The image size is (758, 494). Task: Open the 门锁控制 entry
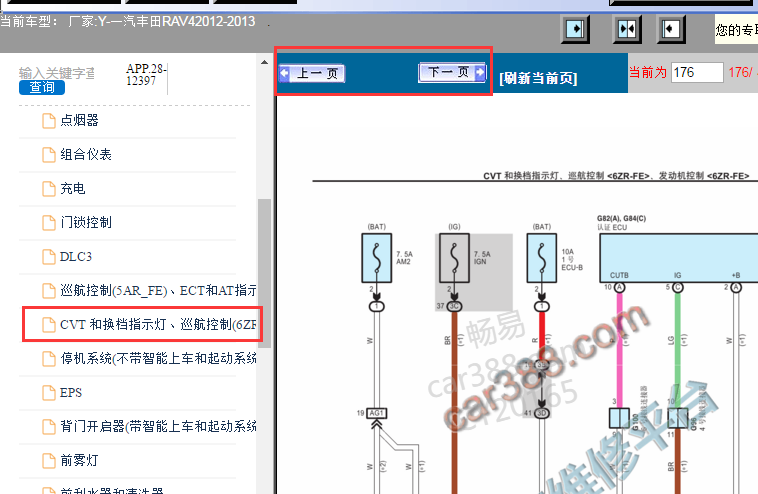(x=86, y=222)
